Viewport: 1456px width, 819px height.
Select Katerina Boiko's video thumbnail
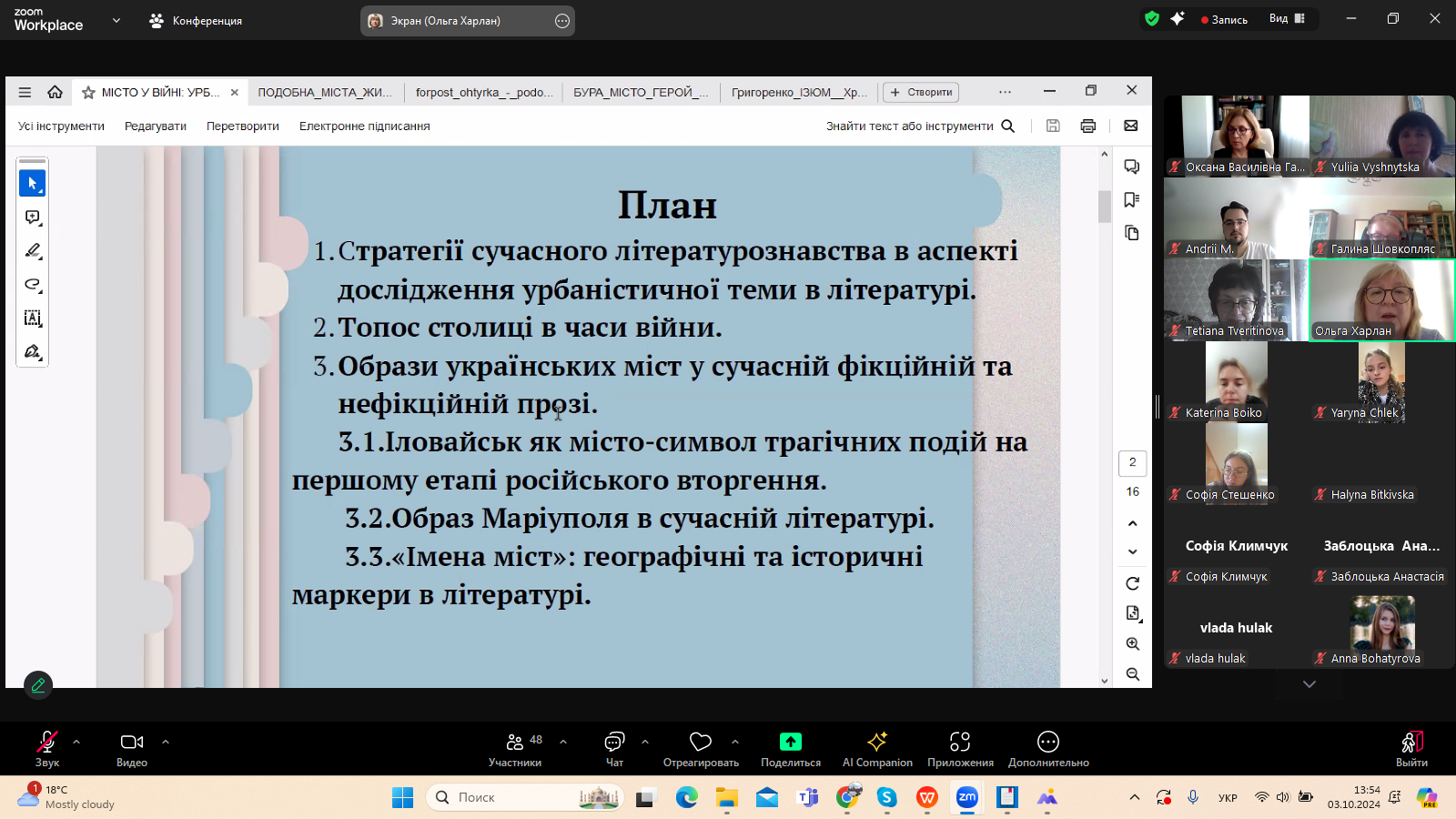(x=1236, y=381)
